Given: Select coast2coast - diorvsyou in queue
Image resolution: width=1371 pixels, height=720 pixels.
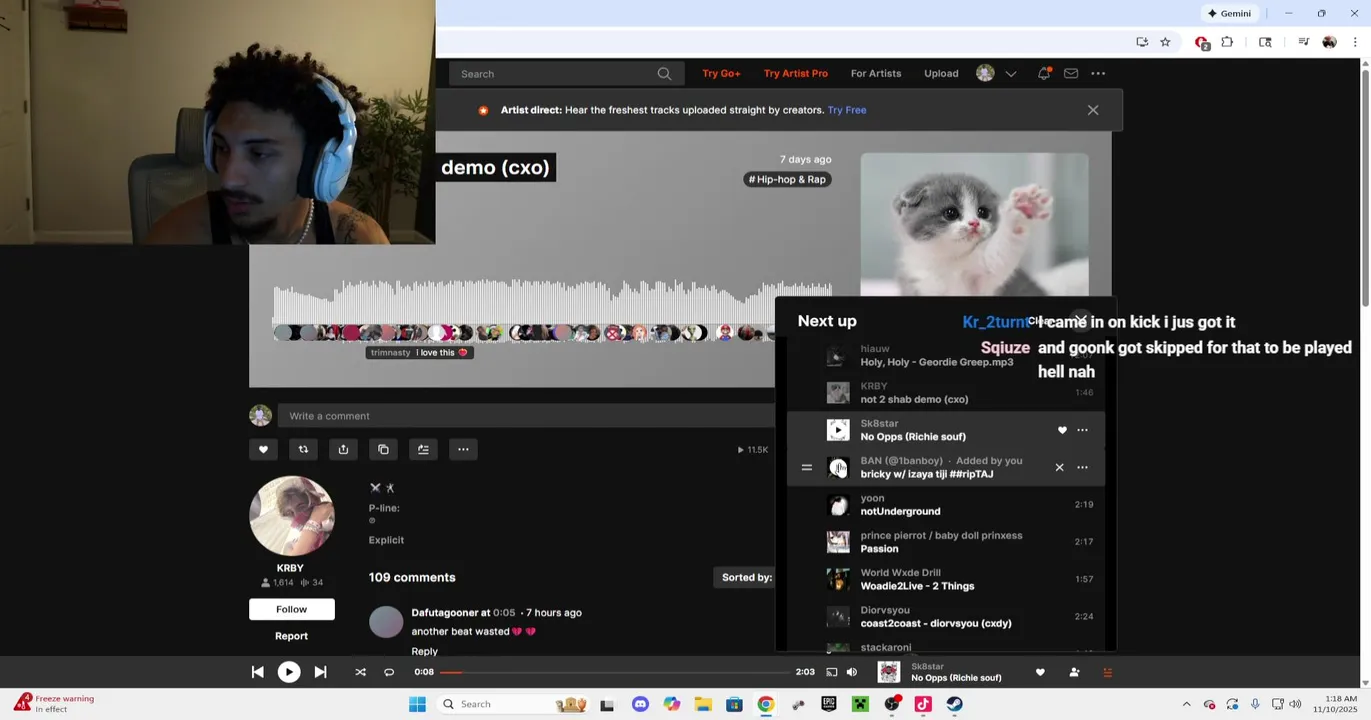Looking at the screenshot, I should coord(945,617).
